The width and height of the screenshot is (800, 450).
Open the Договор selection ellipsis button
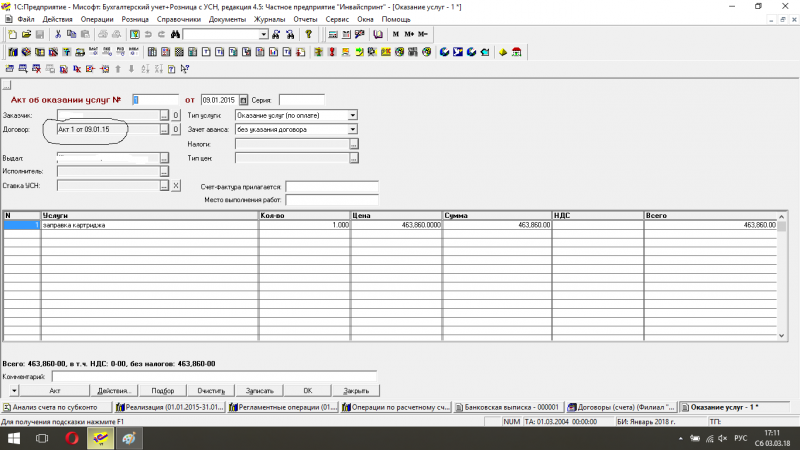click(164, 130)
